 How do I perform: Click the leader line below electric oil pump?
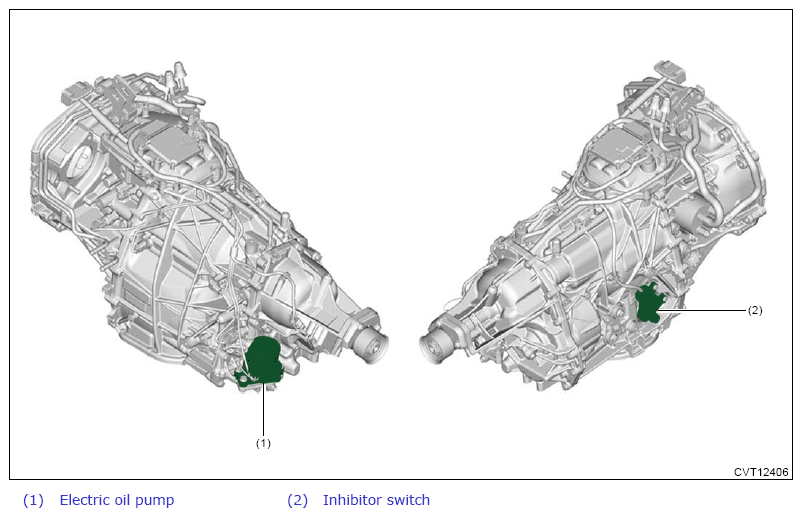tap(263, 408)
